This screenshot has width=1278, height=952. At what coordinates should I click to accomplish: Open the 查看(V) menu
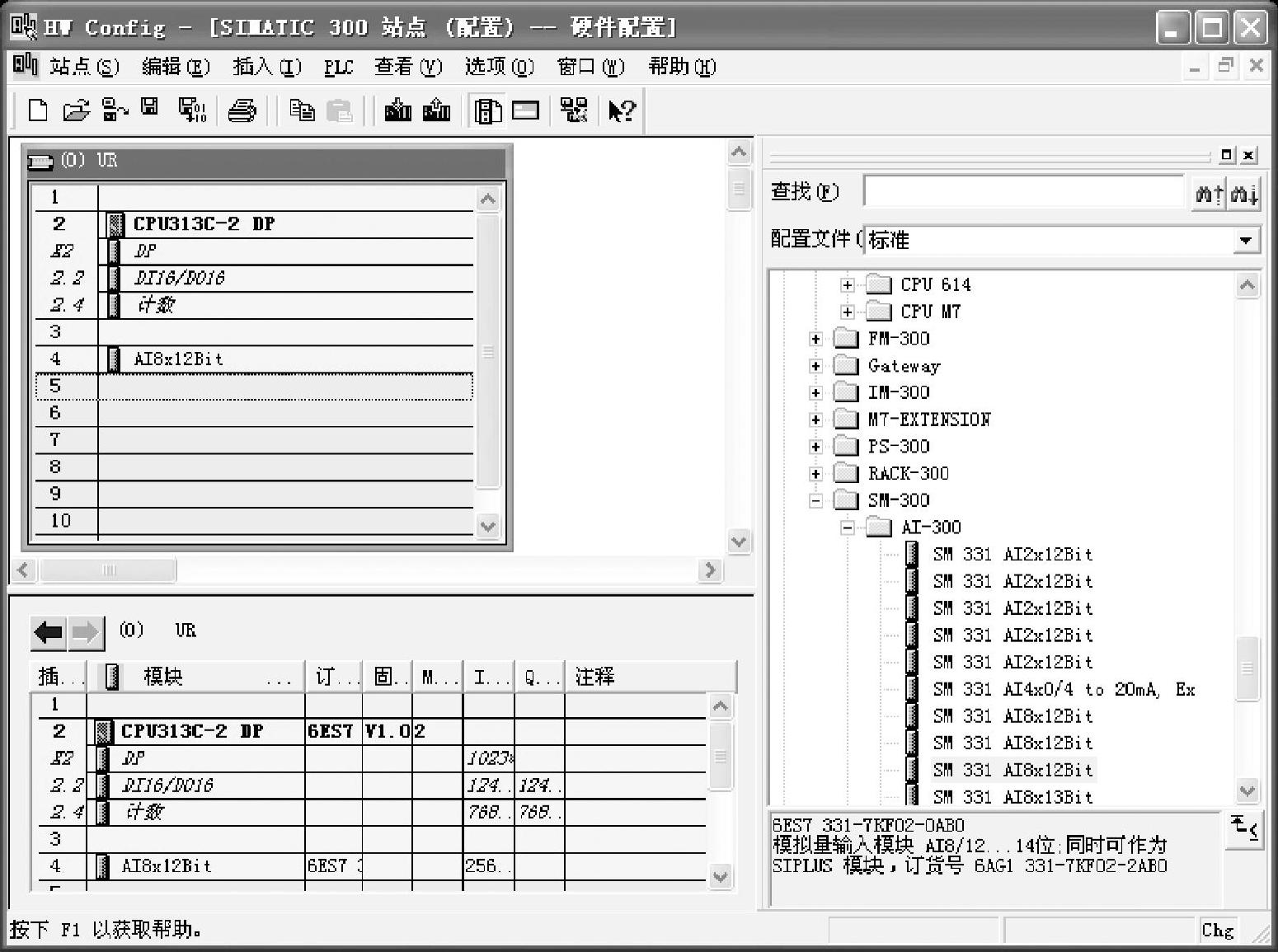(408, 66)
